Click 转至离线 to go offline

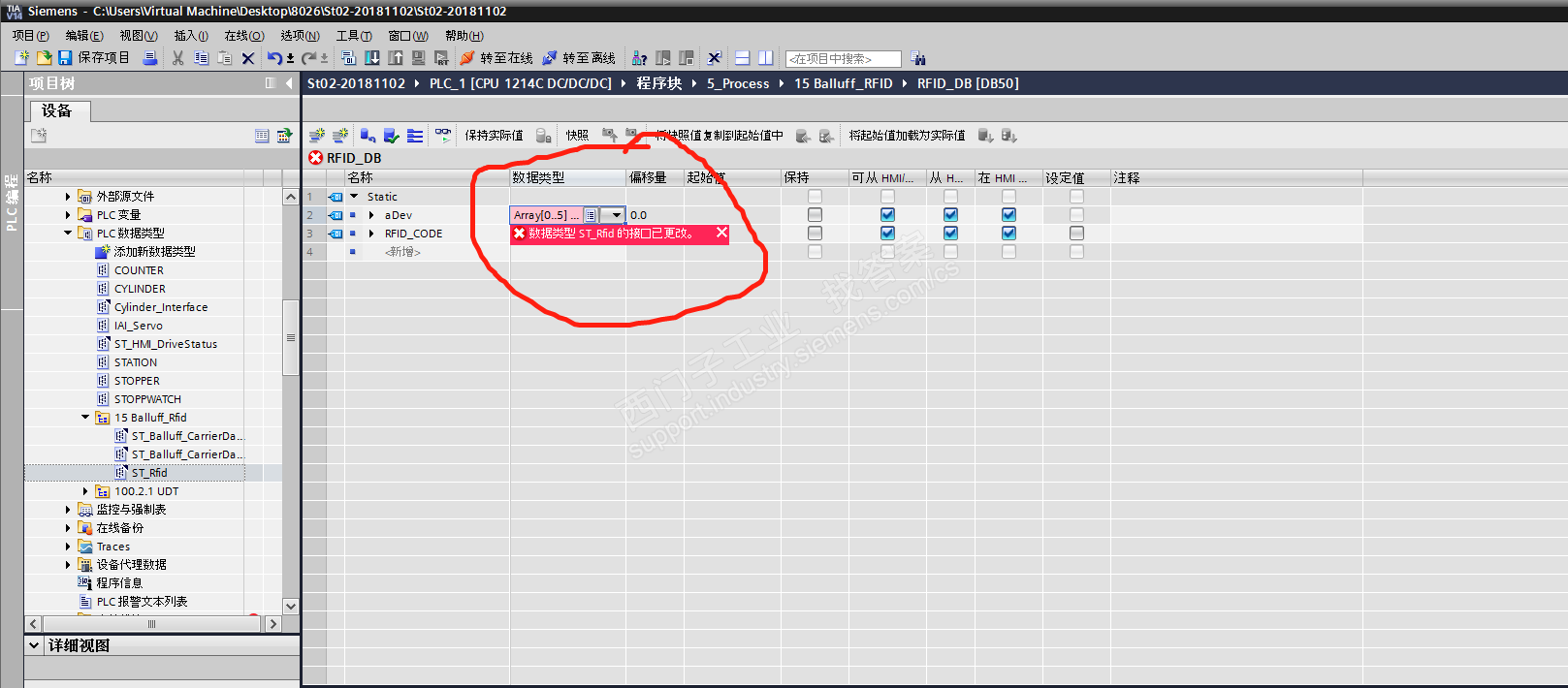point(579,58)
